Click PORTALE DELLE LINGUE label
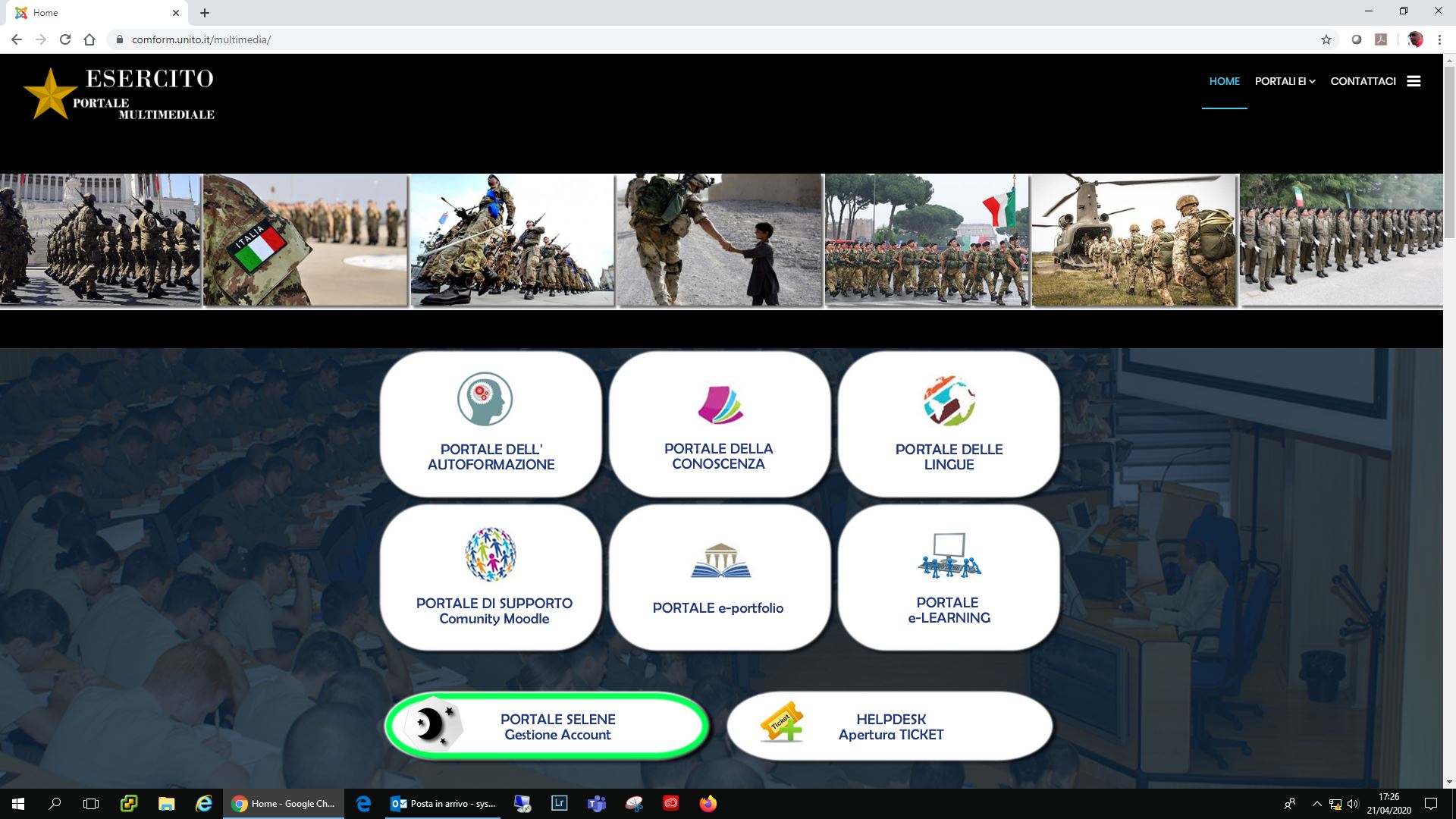 [x=949, y=457]
